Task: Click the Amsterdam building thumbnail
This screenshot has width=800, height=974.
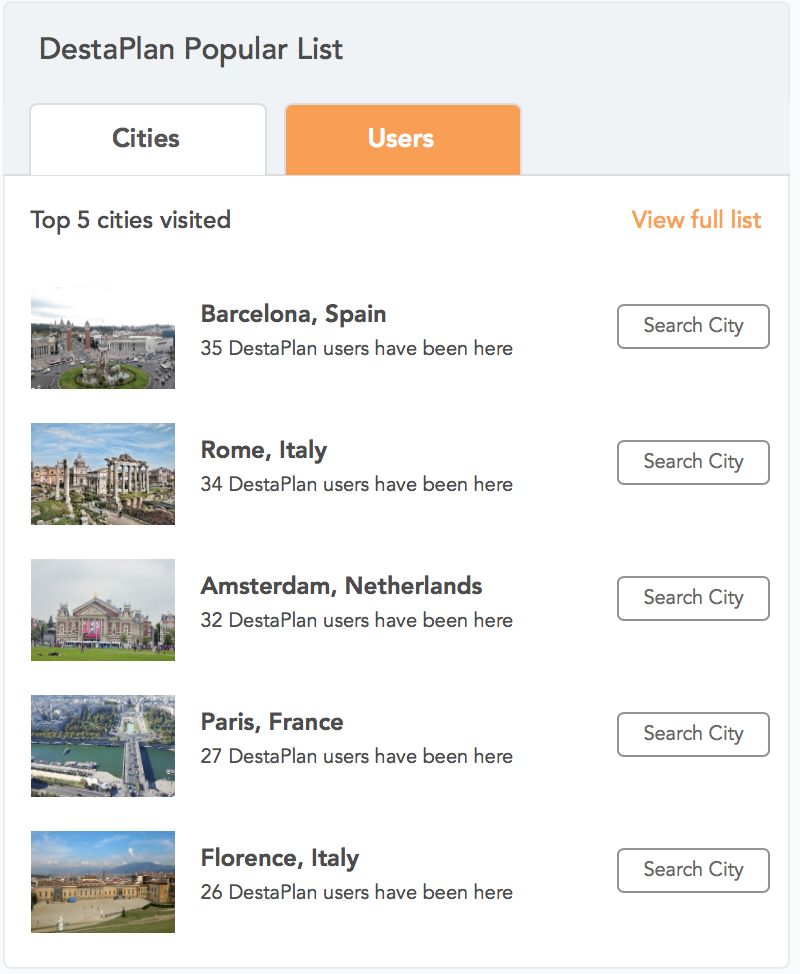Action: [x=103, y=610]
